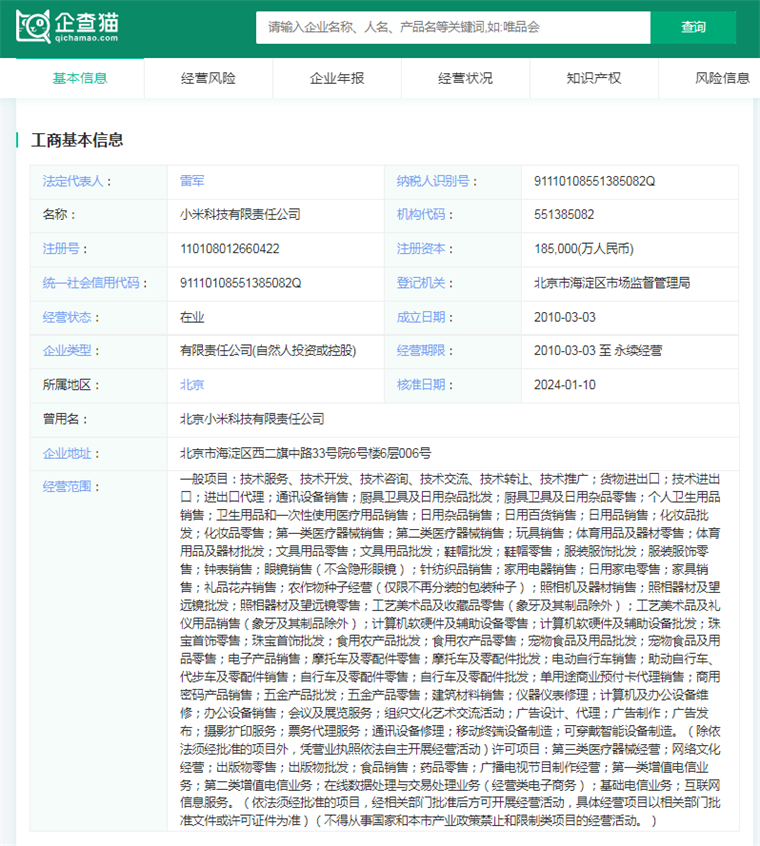
Task: Switch to the 经营风险 tab
Action: [x=208, y=78]
